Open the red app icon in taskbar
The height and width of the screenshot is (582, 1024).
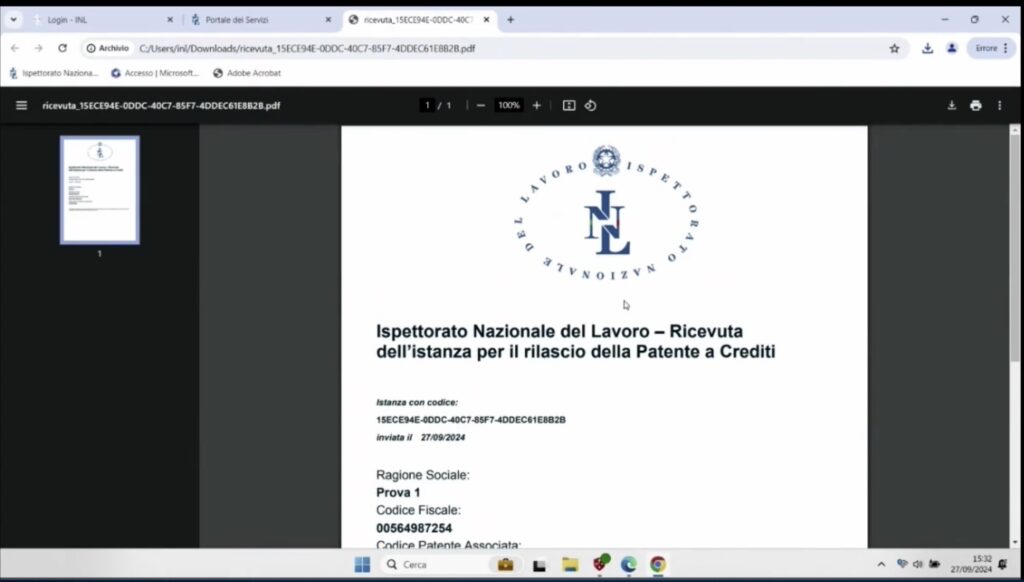click(600, 563)
